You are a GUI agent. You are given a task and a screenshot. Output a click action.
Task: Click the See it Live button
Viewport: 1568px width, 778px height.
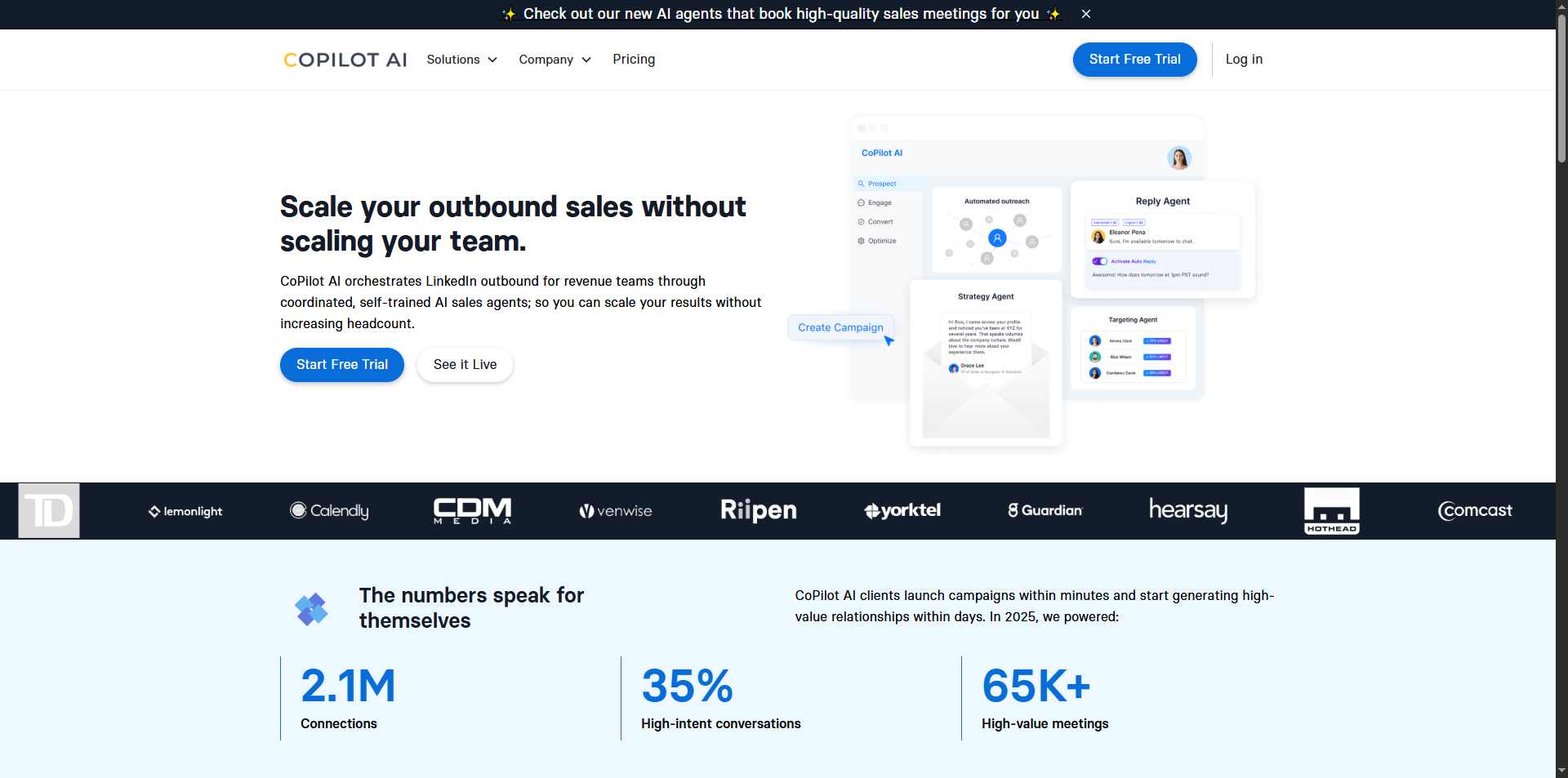[465, 365]
